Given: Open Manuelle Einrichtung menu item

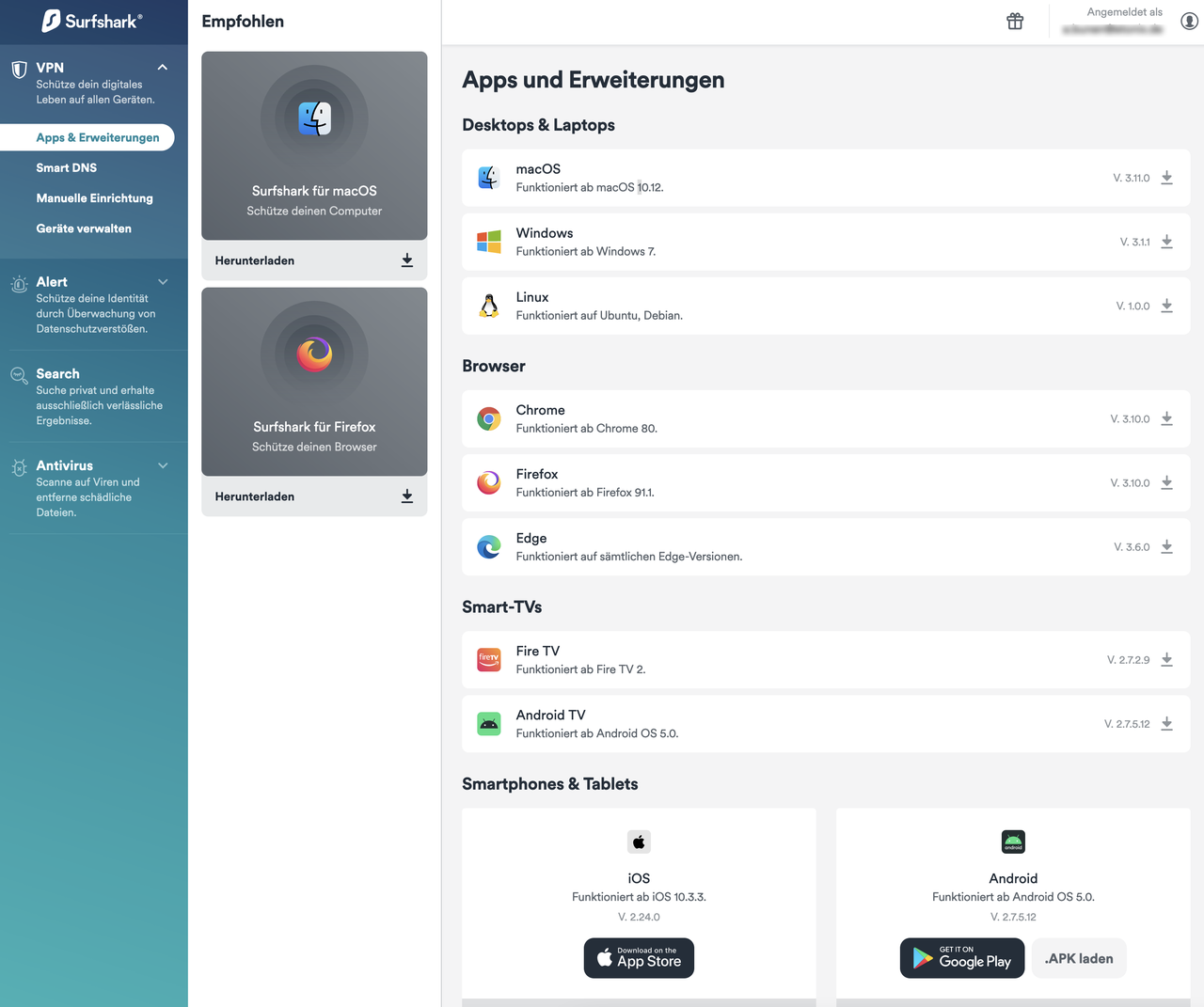Looking at the screenshot, I should click(x=95, y=198).
